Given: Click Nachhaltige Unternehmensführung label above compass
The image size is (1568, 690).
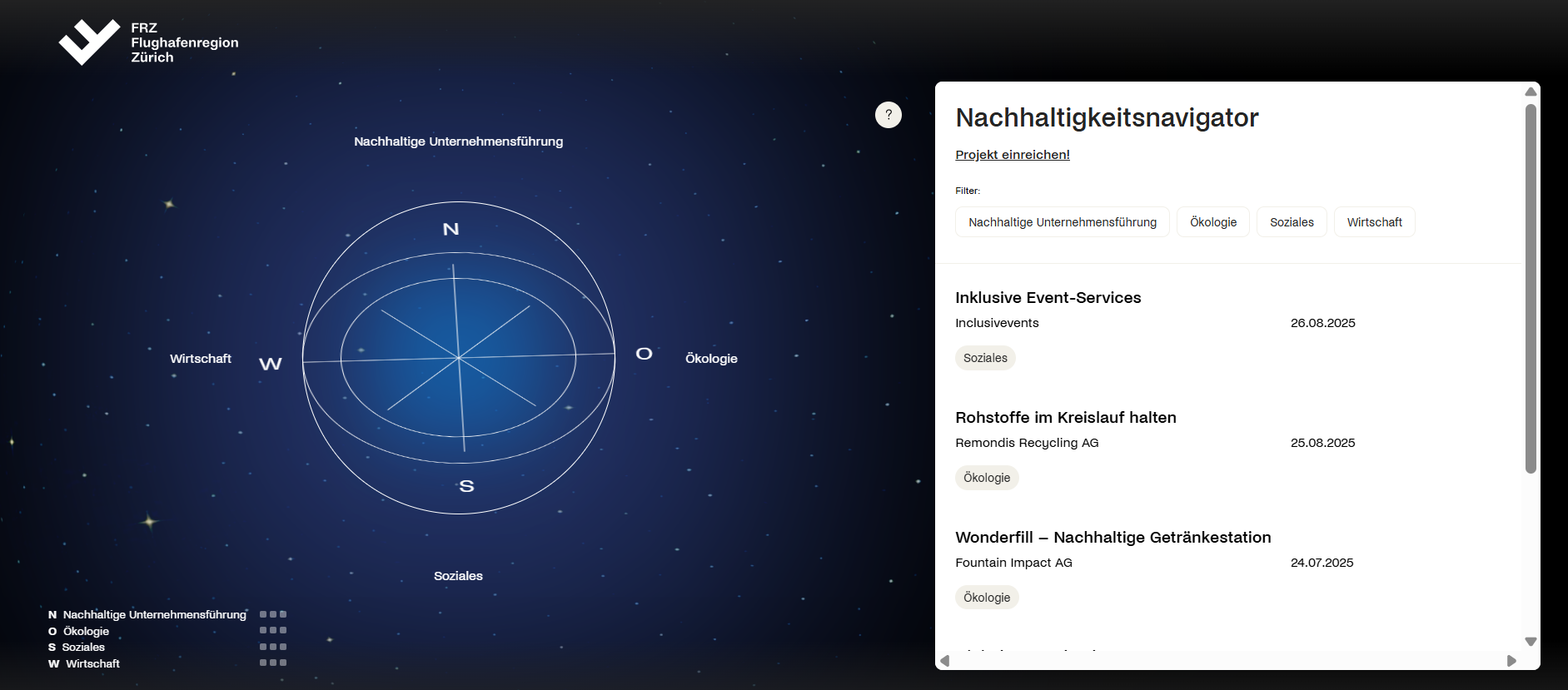Looking at the screenshot, I should pos(459,141).
